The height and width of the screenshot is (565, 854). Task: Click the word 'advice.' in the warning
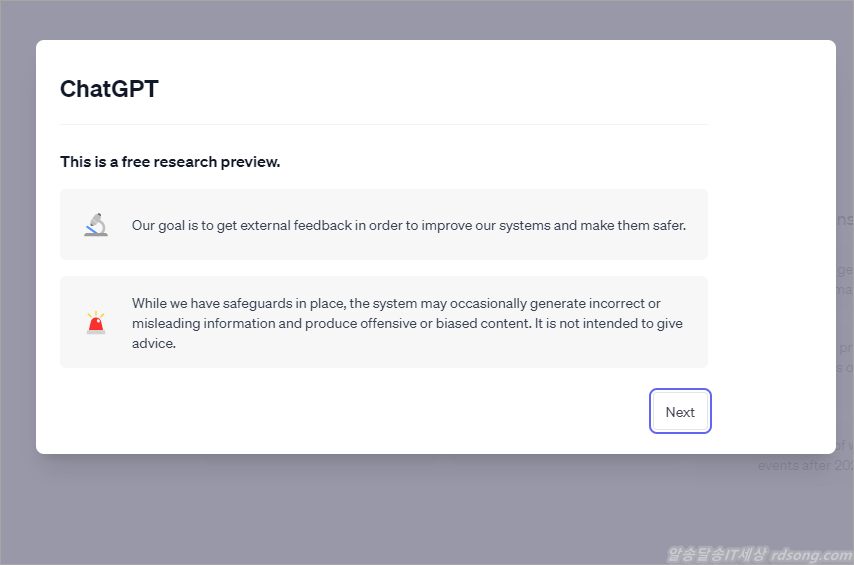153,343
